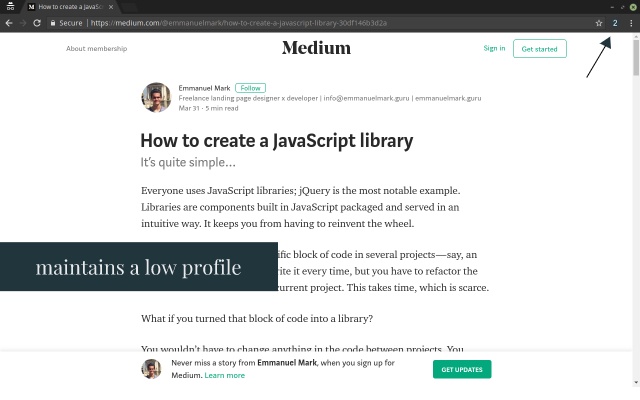The image size is (640, 400).
Task: Bookmark page with the star icon
Action: click(x=599, y=23)
